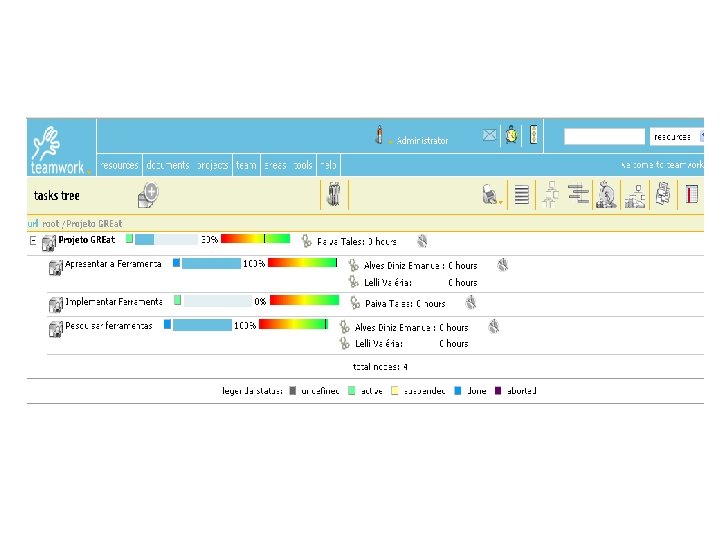Screen dimensions: 720x540
Task: Open the red notebook icon
Action: click(x=692, y=194)
